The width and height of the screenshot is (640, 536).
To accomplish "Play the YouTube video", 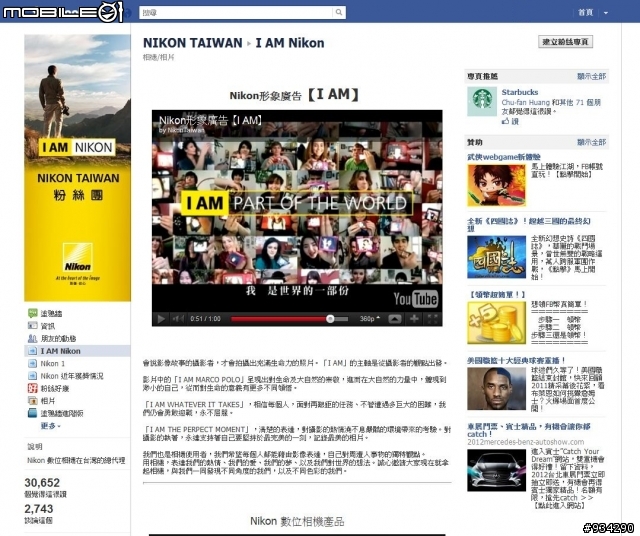I will coord(161,319).
